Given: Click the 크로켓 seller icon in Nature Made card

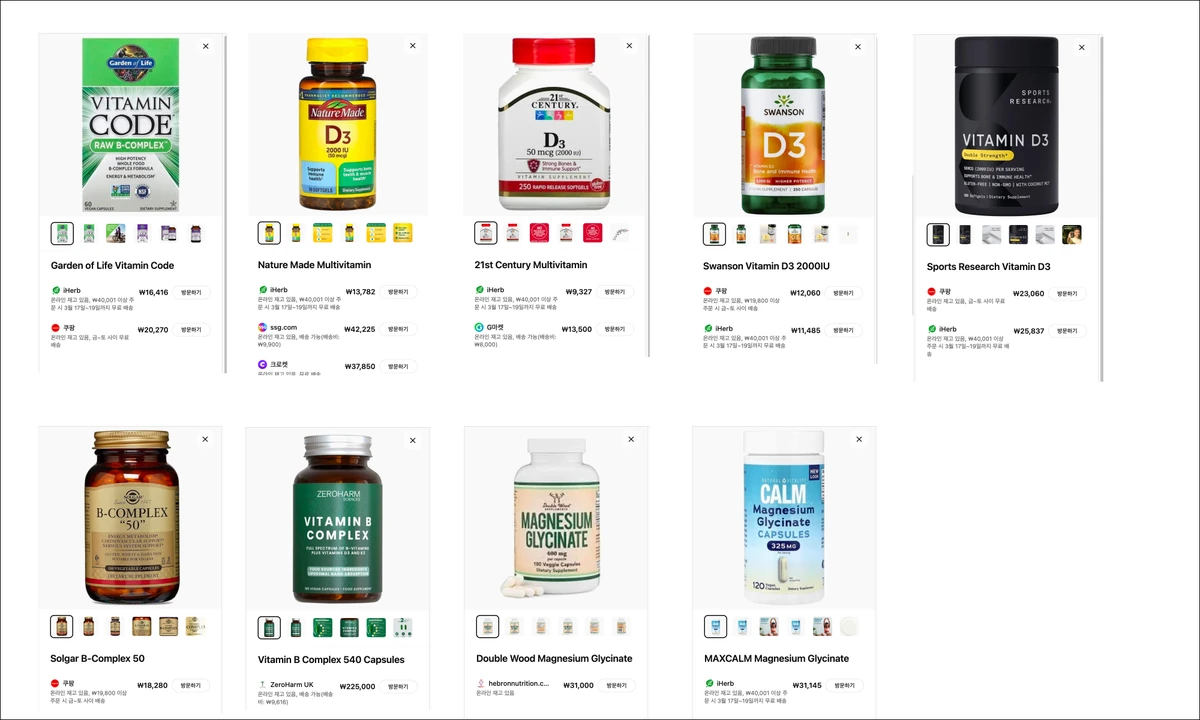Looking at the screenshot, I should (263, 365).
